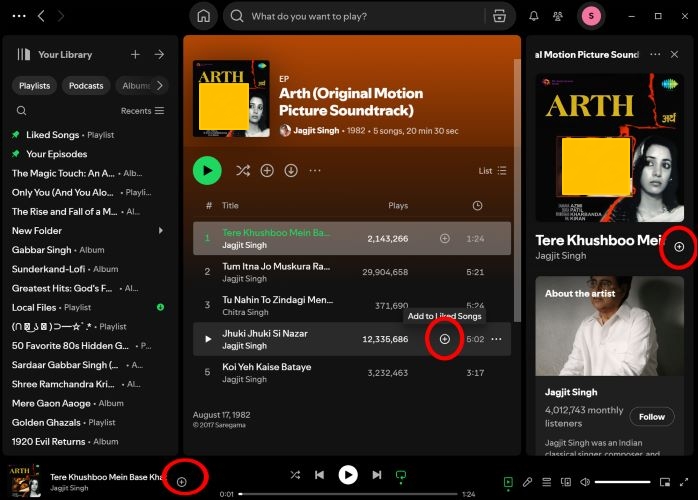Open Chitra Singh artist link

pos(245,312)
